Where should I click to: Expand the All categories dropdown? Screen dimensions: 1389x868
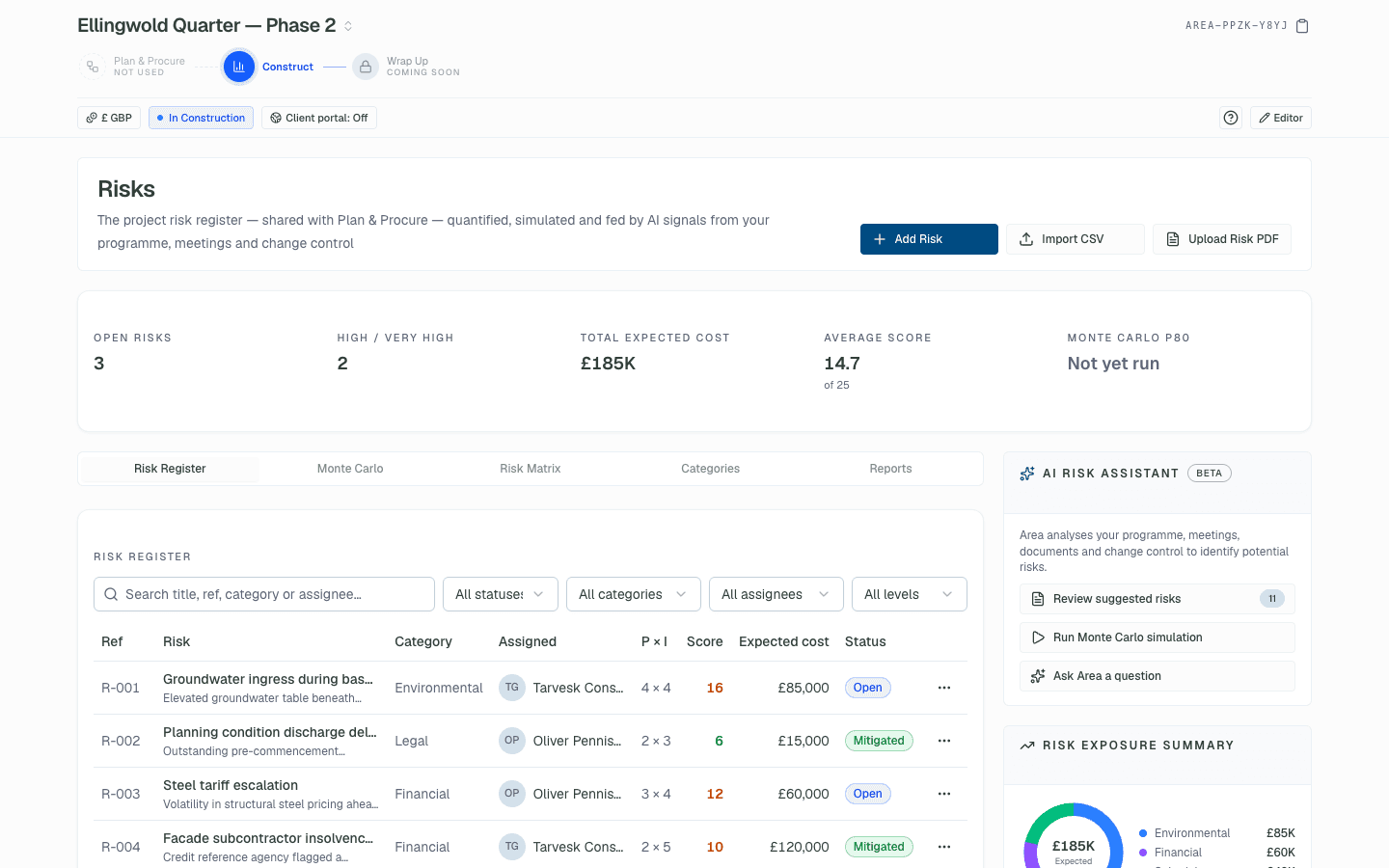click(x=633, y=594)
